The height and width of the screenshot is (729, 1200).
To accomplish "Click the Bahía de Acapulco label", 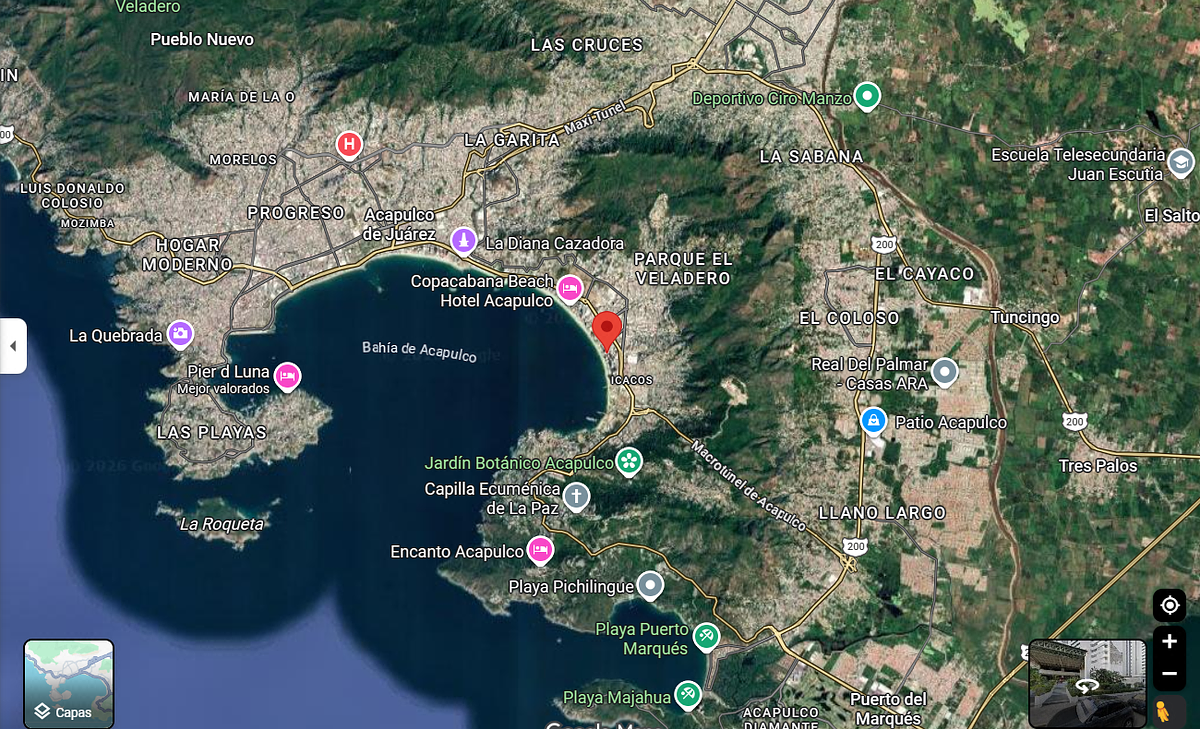I will [419, 351].
